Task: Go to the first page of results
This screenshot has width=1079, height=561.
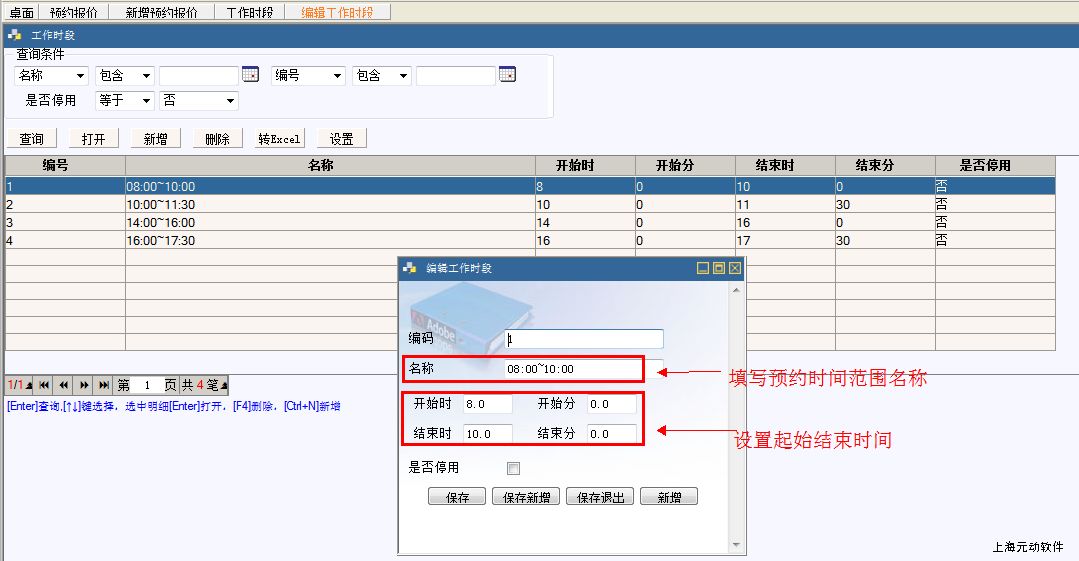Action: (x=44, y=385)
